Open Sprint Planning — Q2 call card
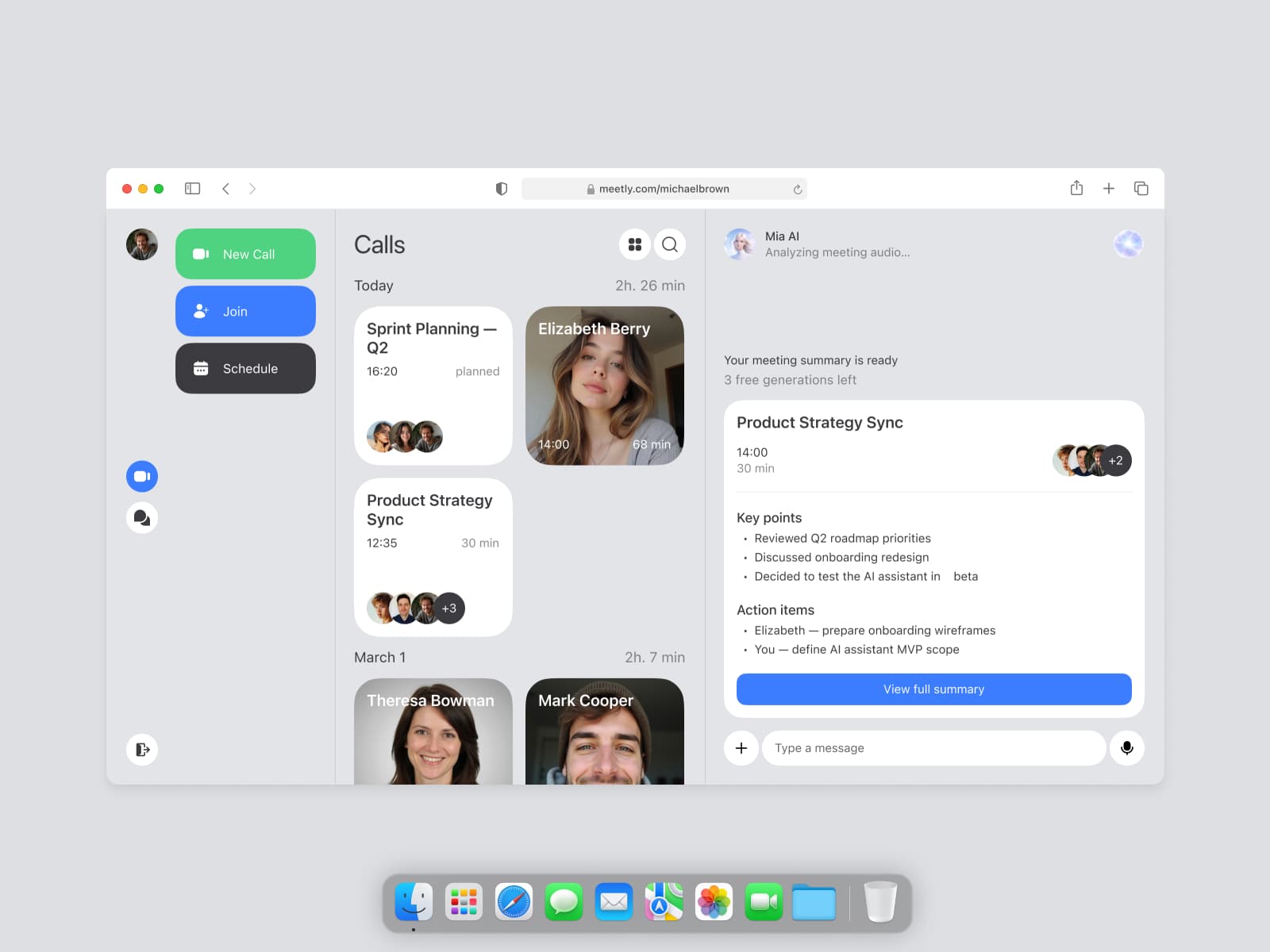The width and height of the screenshot is (1270, 952). click(x=433, y=386)
